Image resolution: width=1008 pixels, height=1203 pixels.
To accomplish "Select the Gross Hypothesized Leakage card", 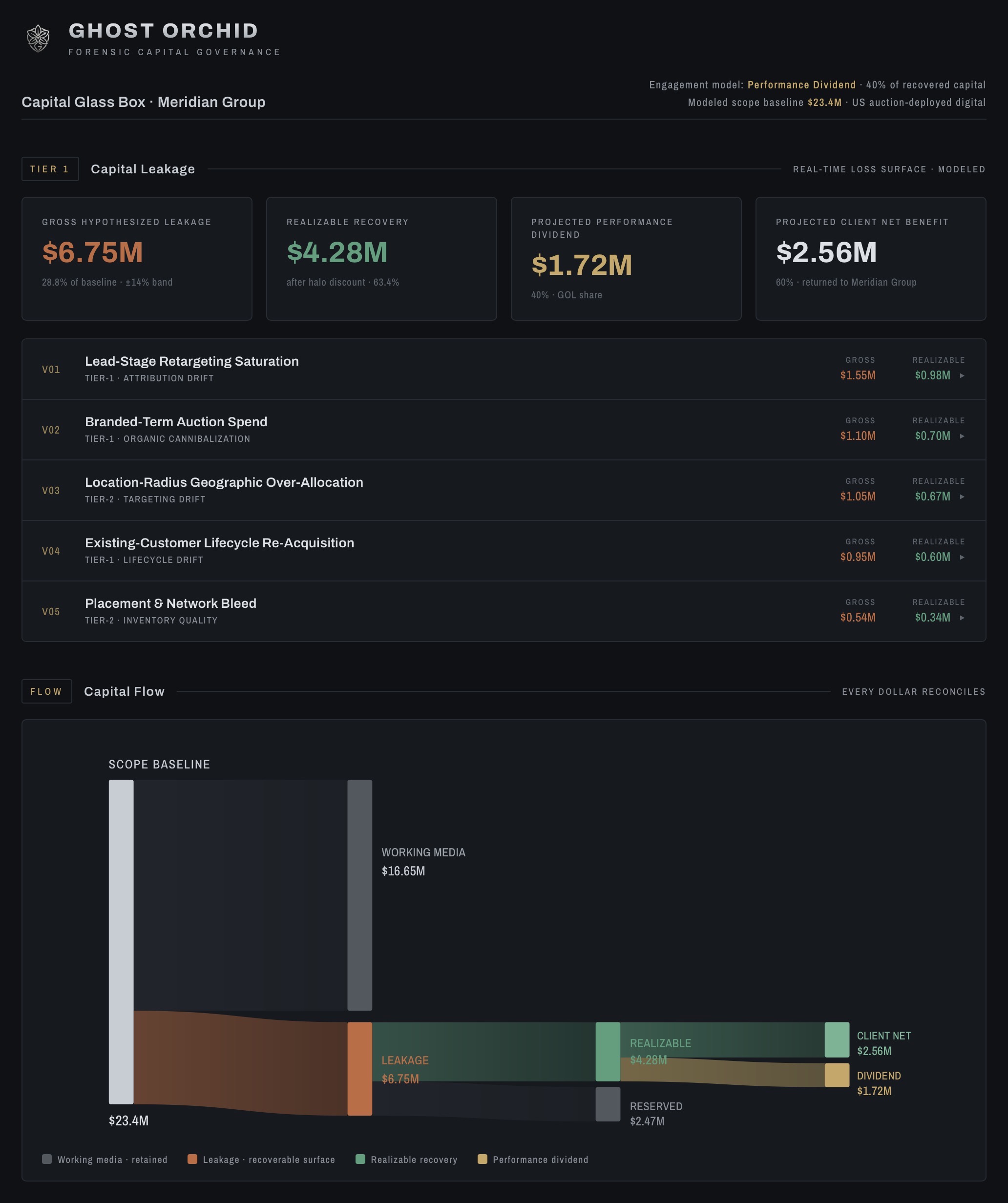I will point(137,259).
